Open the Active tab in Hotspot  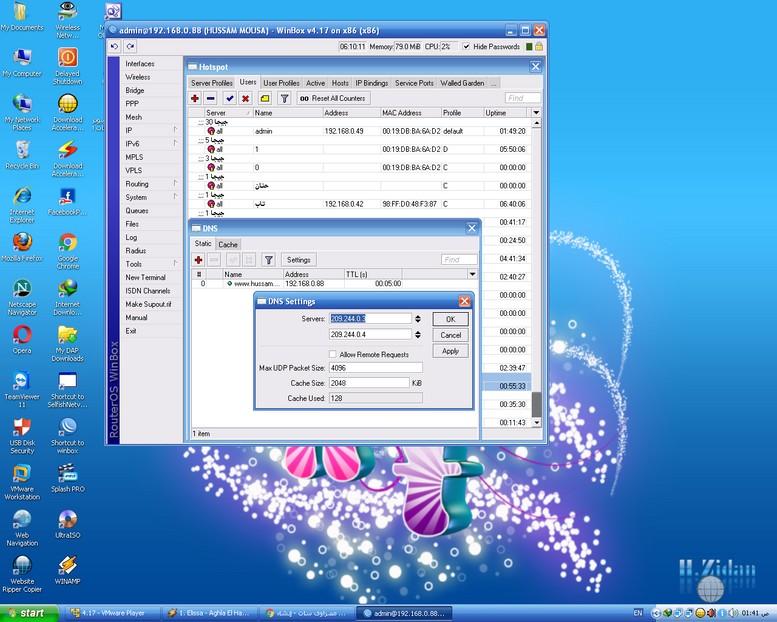(315, 83)
